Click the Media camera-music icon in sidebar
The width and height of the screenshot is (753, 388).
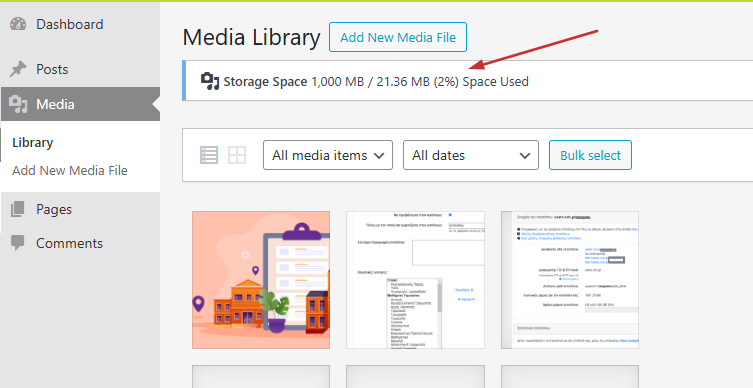(x=18, y=104)
